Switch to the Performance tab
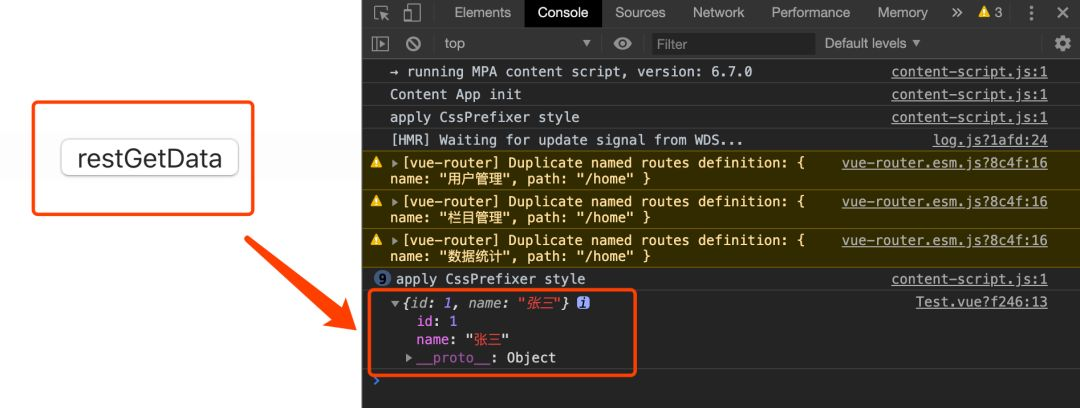Screen dimensions: 1080x408 (811, 12)
